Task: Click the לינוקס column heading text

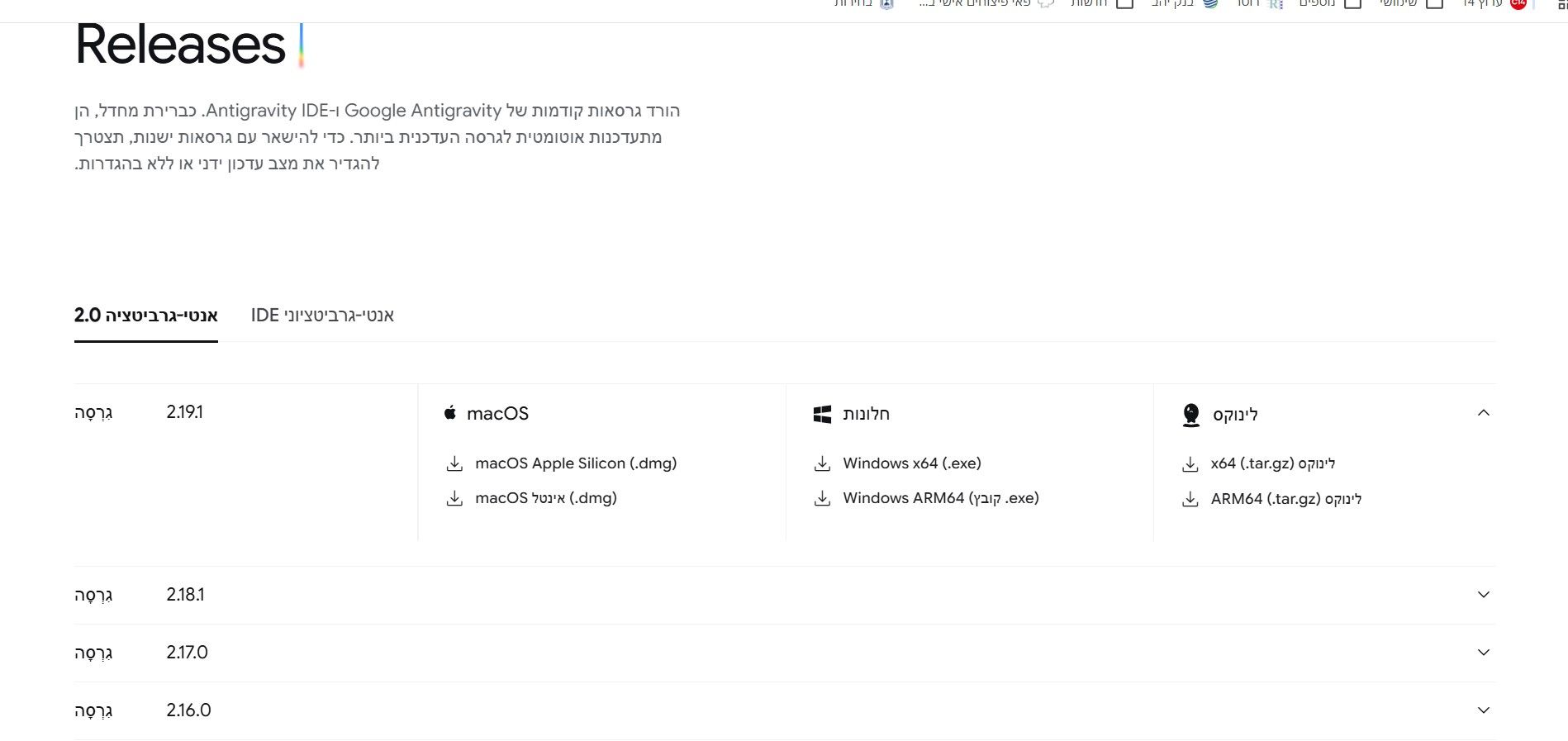Action: (x=1235, y=414)
